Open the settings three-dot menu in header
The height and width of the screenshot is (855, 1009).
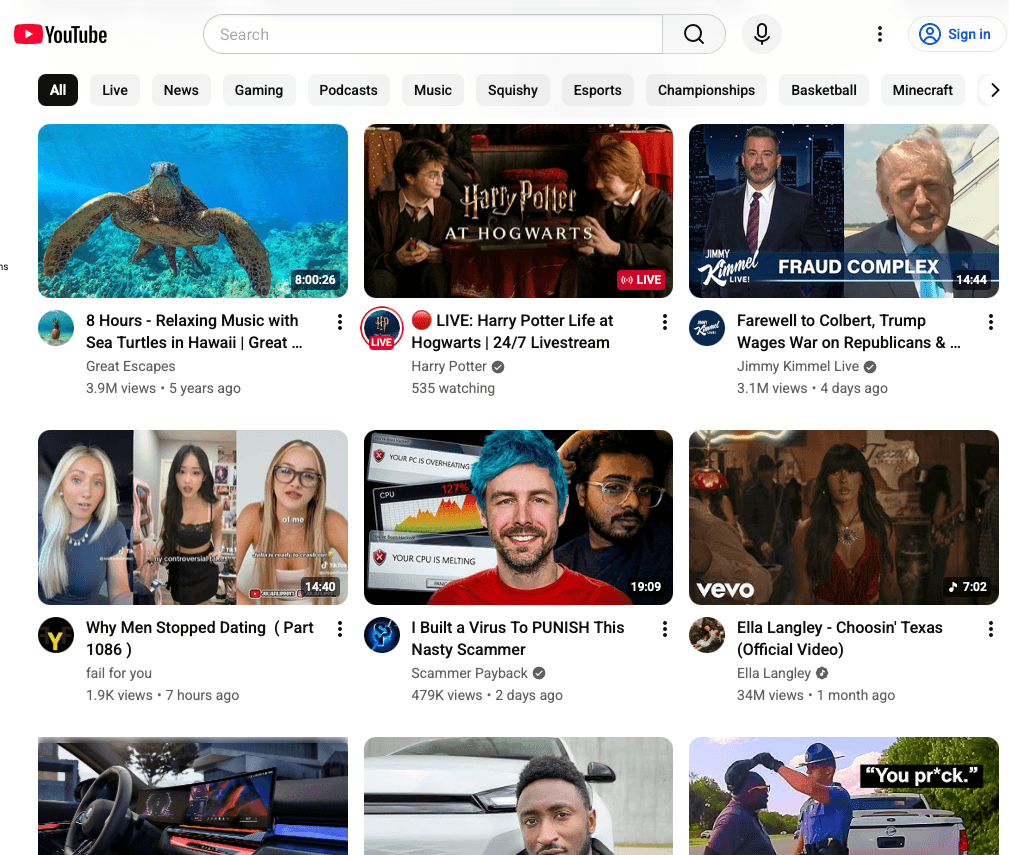click(x=880, y=34)
